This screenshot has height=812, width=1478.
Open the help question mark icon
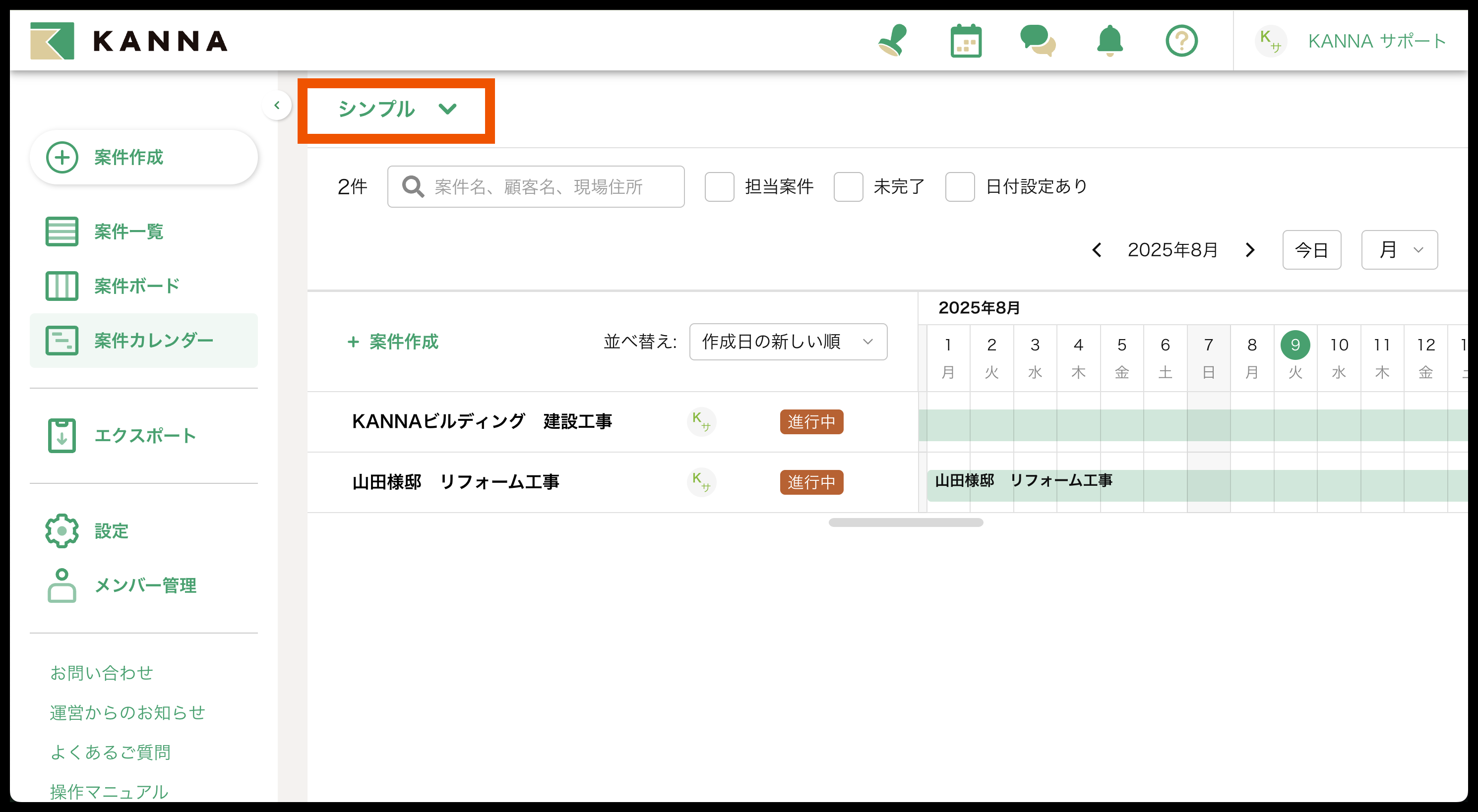[x=1181, y=41]
